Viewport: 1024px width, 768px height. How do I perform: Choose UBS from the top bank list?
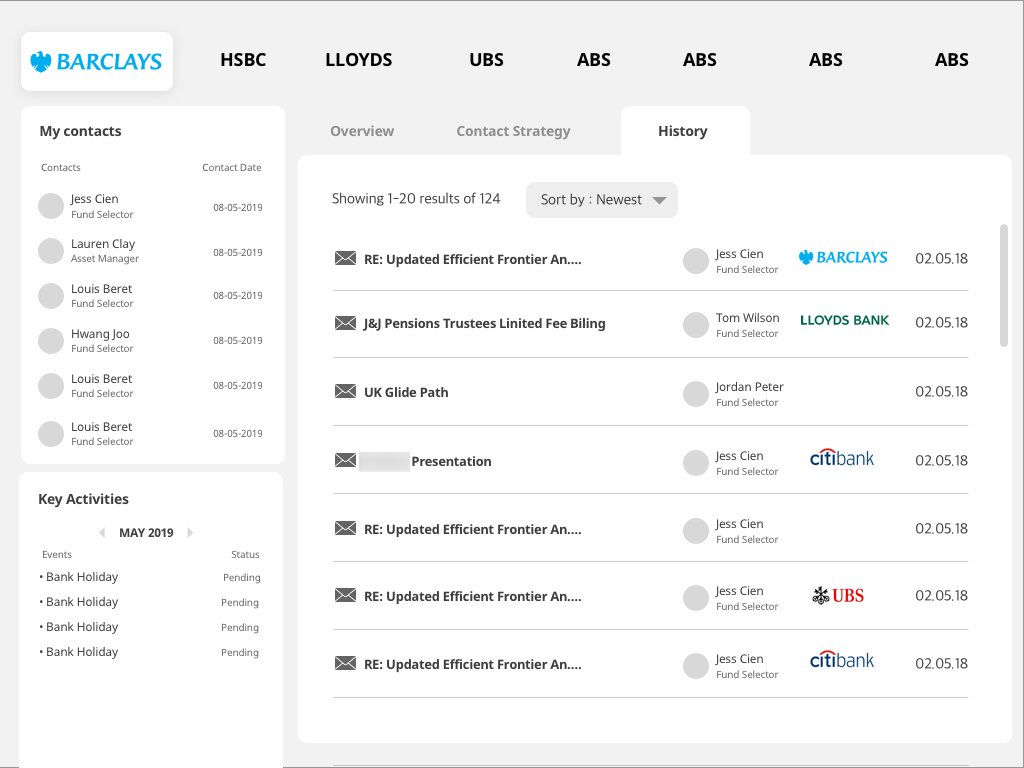pyautogui.click(x=486, y=60)
